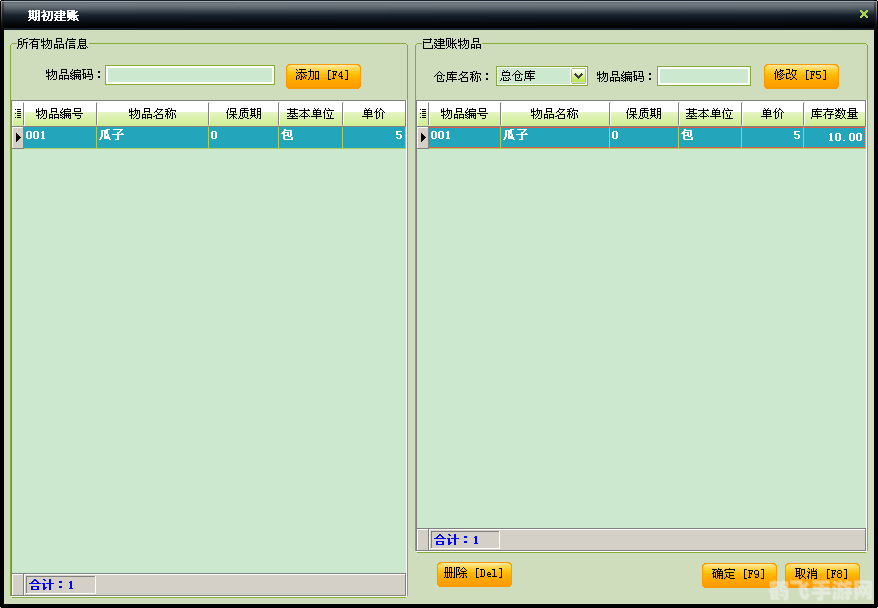
Task: Open the 仓库名称 warehouse dropdown showing 总仓库
Action: tap(540, 75)
